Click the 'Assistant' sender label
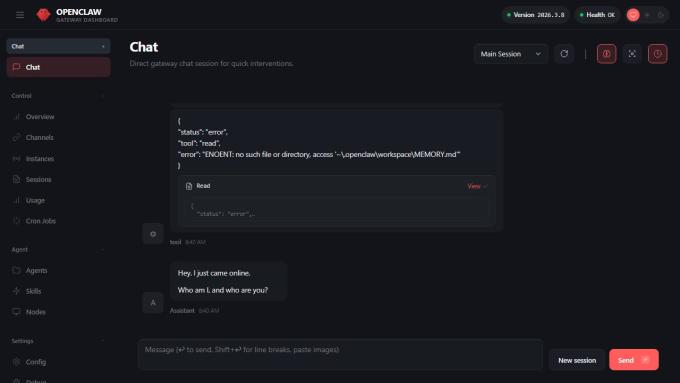The width and height of the screenshot is (680, 383). click(x=182, y=311)
